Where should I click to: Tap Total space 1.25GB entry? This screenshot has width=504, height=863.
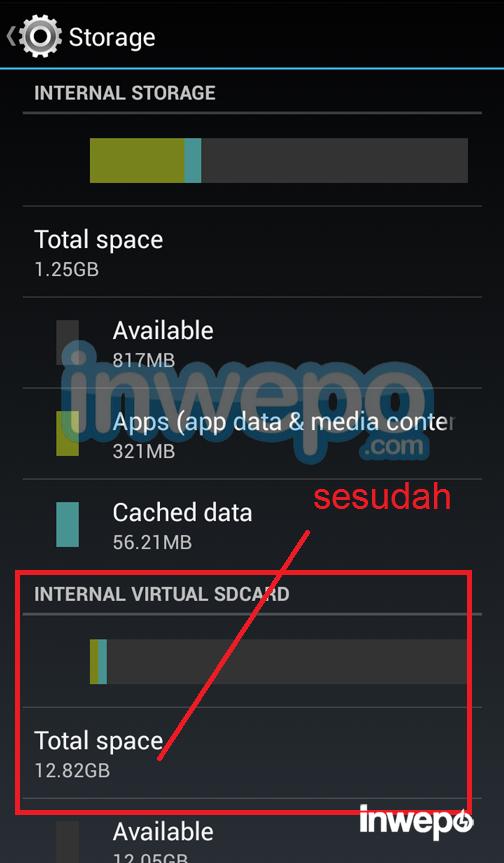252,252
